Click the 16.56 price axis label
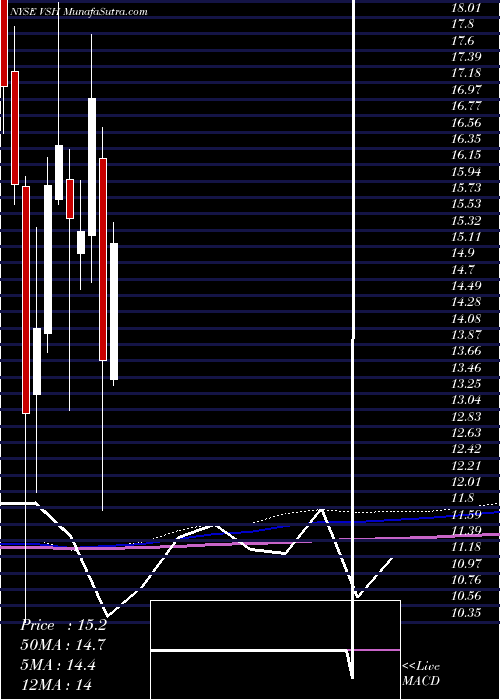The height and width of the screenshot is (700, 500). 465,122
